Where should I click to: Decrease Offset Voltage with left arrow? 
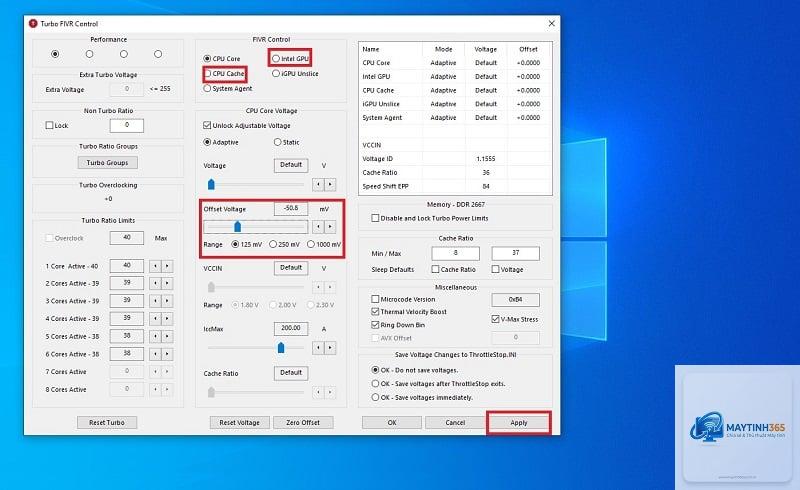[318, 226]
